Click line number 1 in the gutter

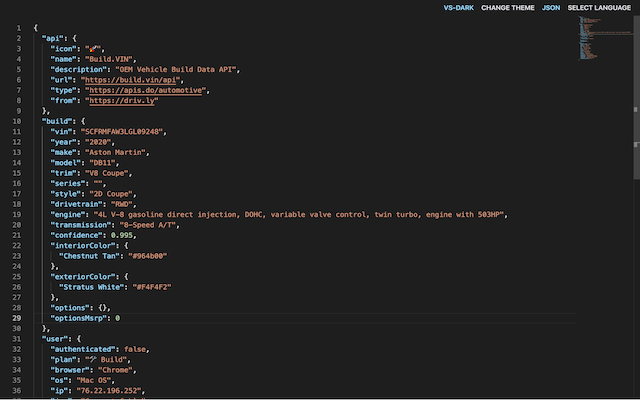(19, 28)
